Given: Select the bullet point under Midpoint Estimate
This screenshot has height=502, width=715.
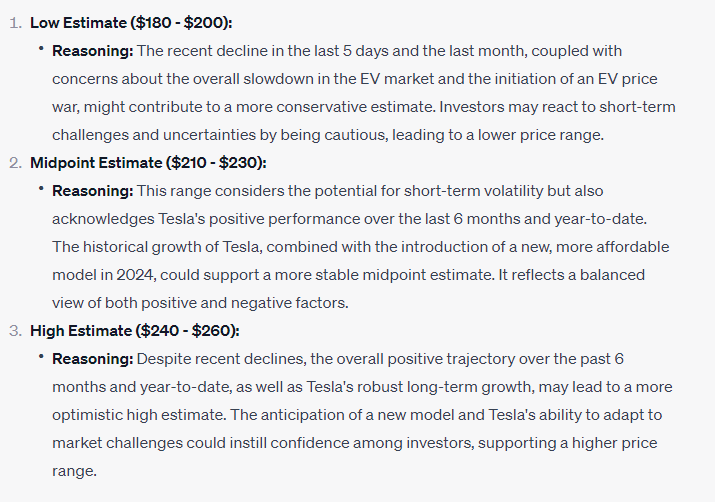Looking at the screenshot, I should click(x=40, y=190).
